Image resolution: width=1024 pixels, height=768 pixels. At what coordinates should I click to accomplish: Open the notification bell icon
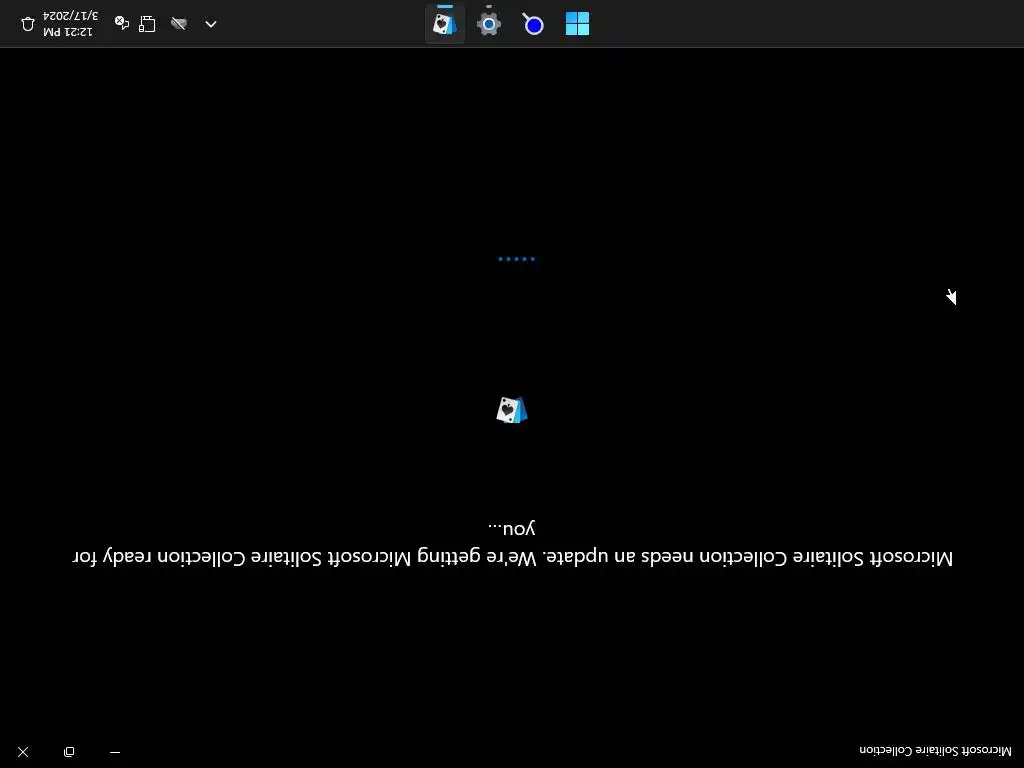tap(27, 24)
